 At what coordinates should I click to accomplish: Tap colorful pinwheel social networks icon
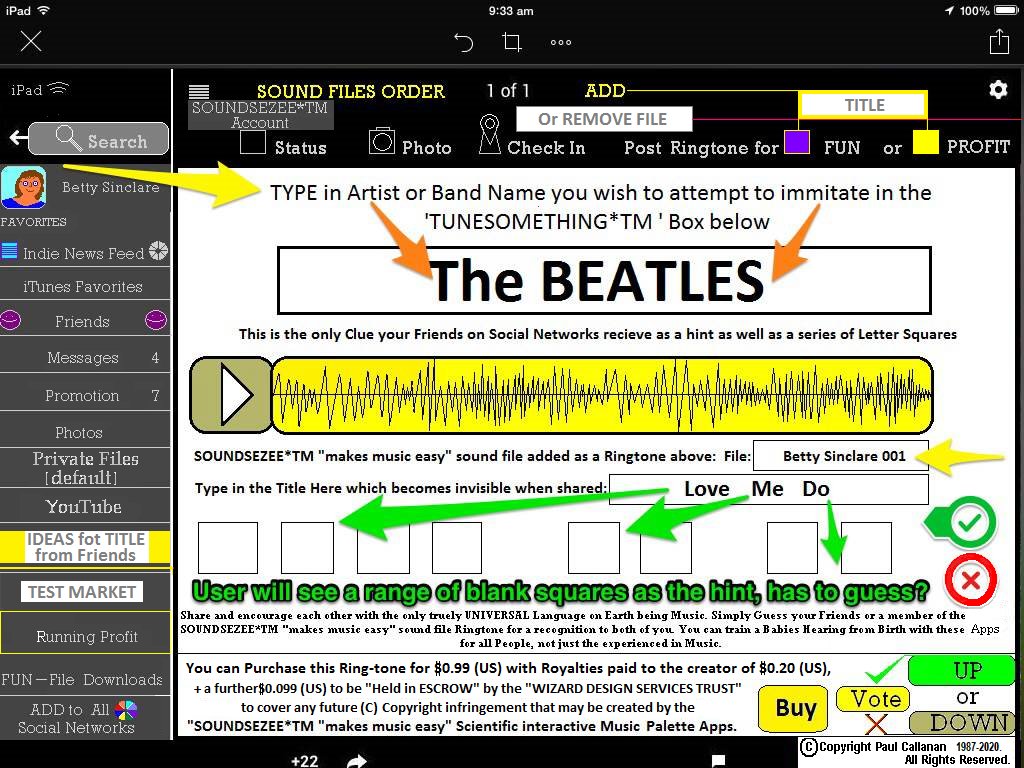click(x=125, y=711)
